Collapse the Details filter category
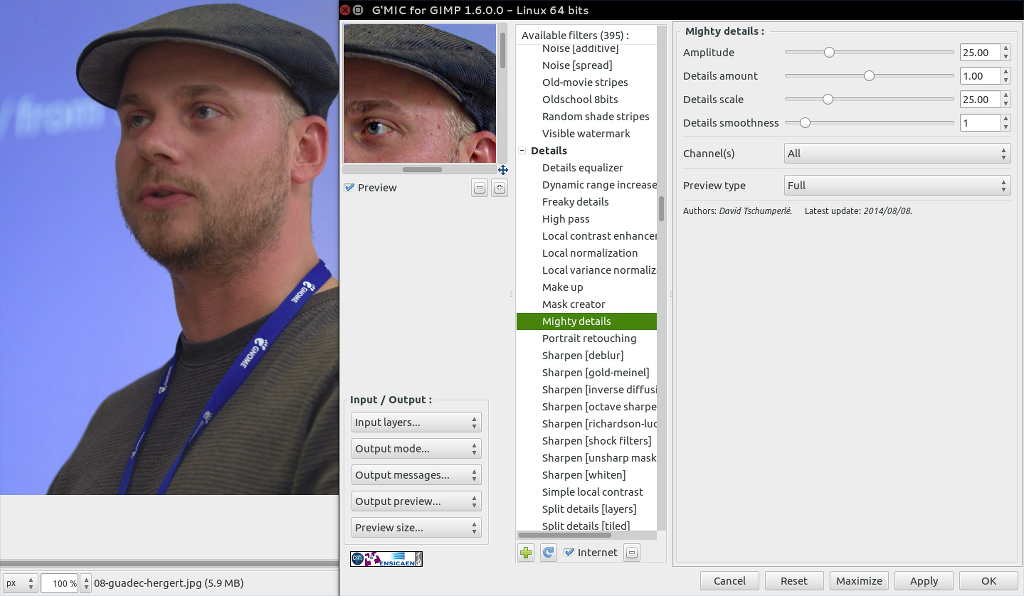The image size is (1024, 596). [x=522, y=151]
